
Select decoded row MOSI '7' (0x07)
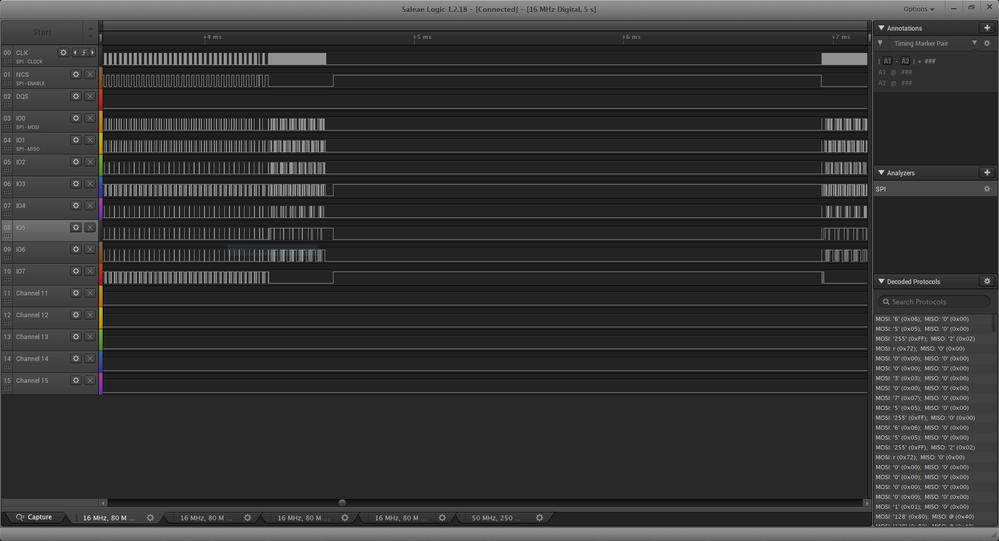tap(933, 398)
